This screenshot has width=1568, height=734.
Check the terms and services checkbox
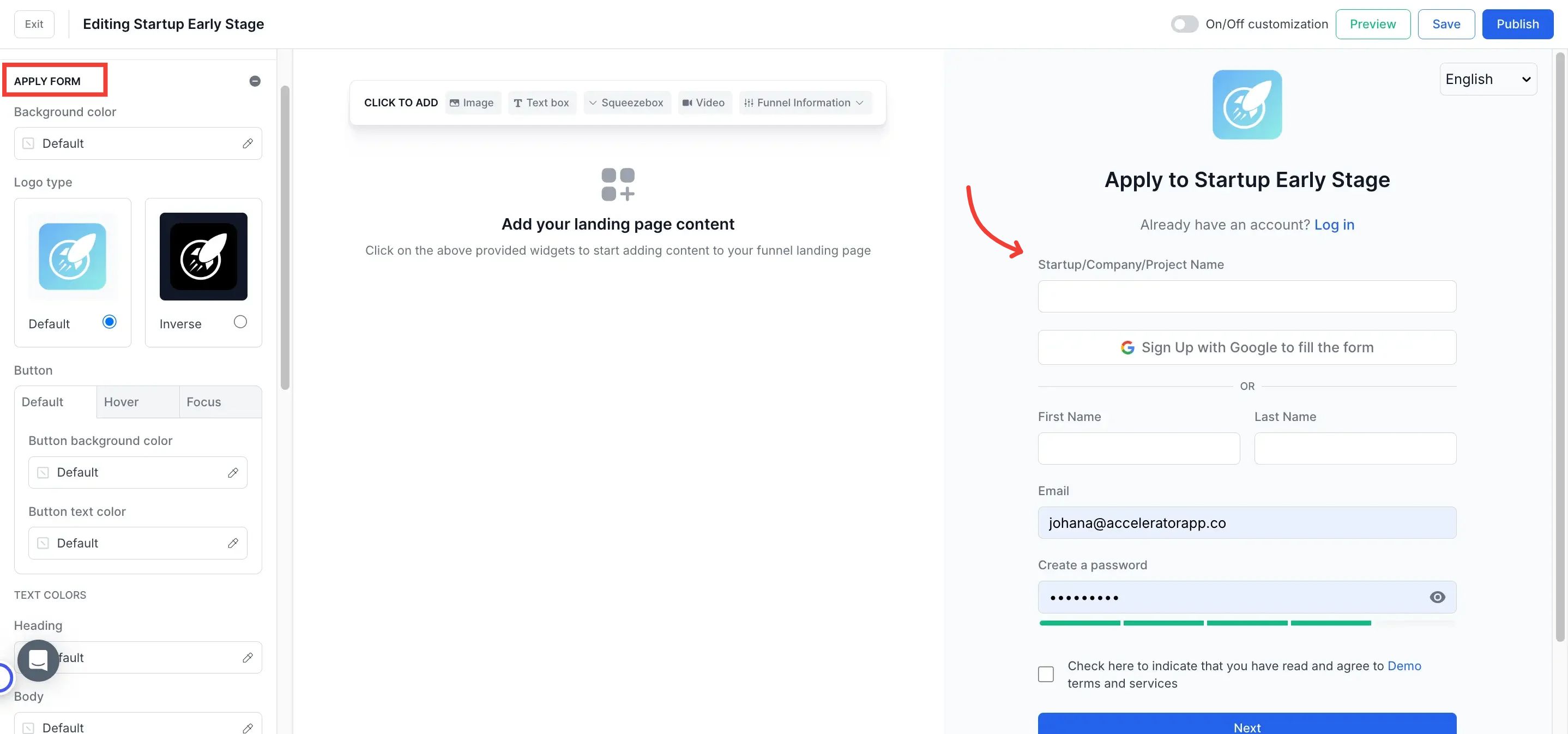point(1046,675)
